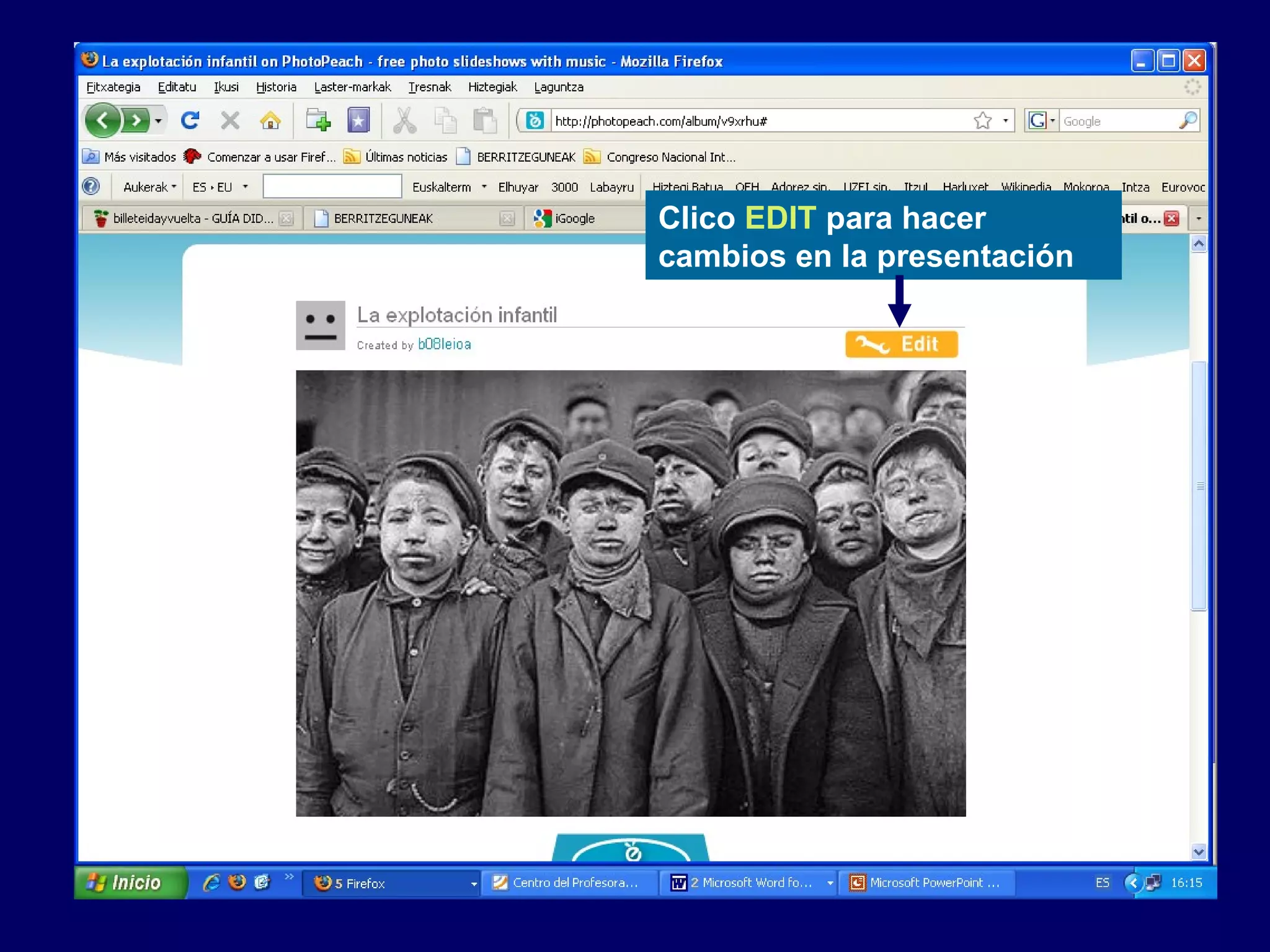
Task: Open the Más visitados bookmark folder
Action: (130, 157)
